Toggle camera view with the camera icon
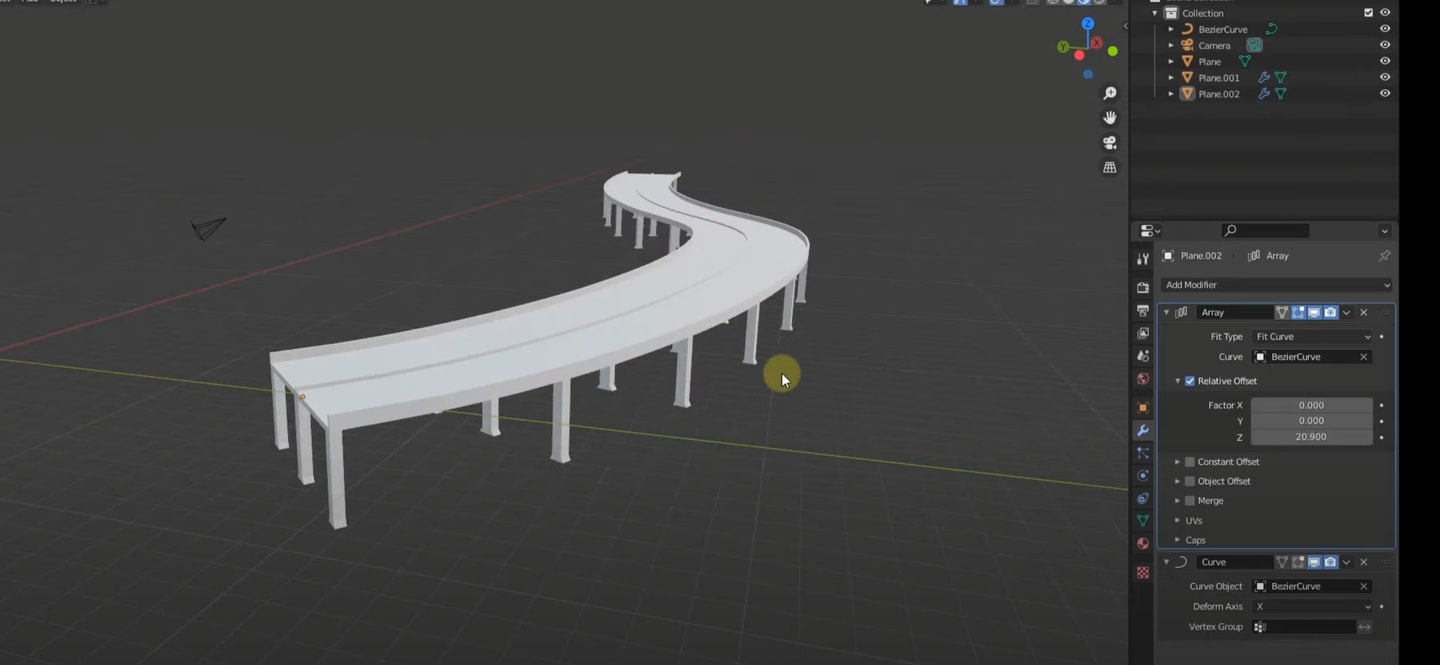 (x=1109, y=143)
